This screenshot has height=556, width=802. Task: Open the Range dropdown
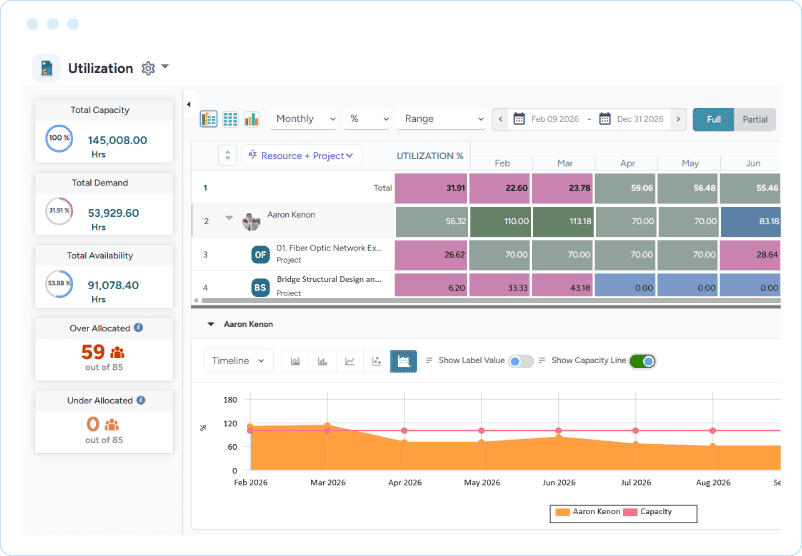[x=441, y=119]
